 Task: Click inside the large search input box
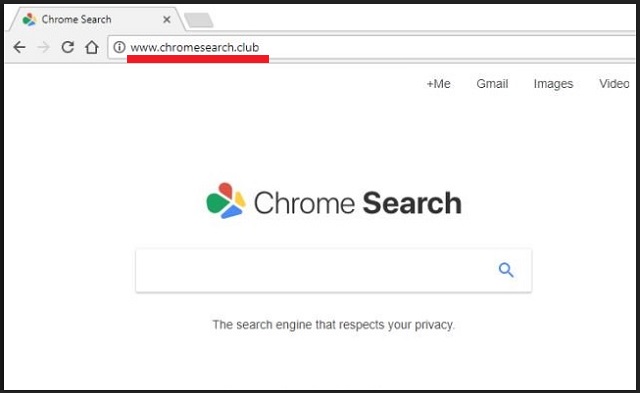[314, 270]
